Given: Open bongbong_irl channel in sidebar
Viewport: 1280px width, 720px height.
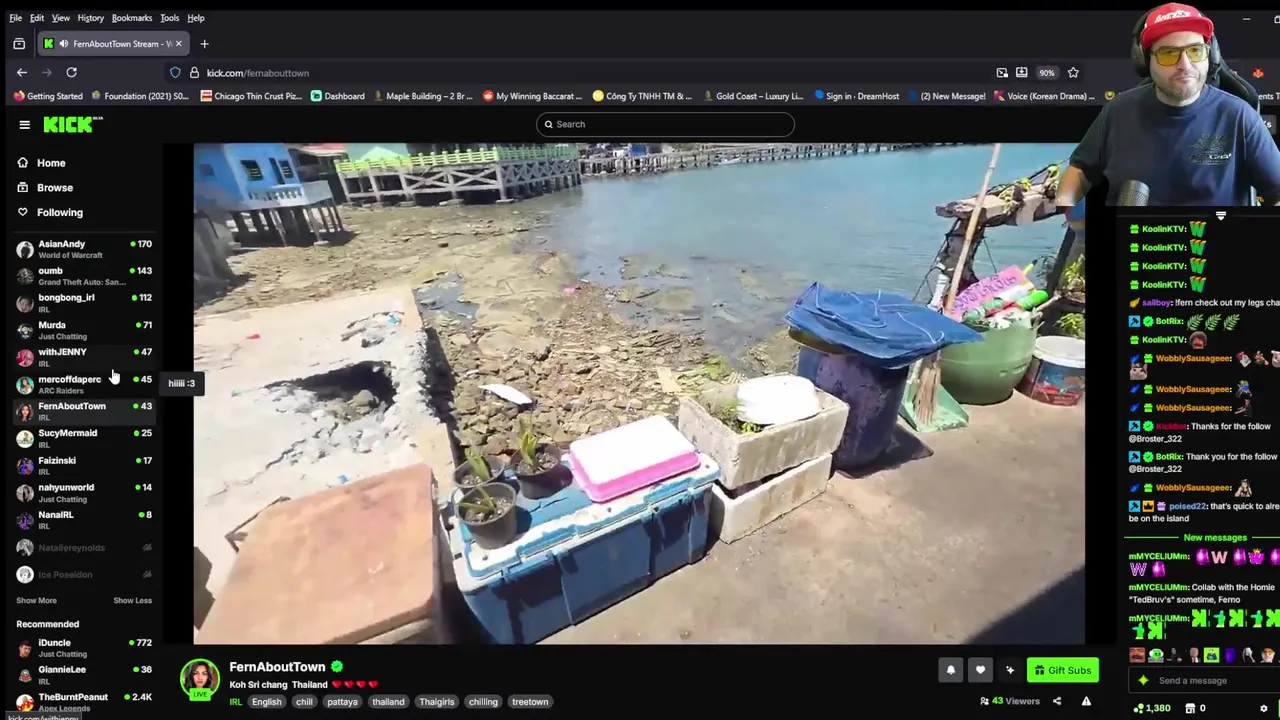Looking at the screenshot, I should (x=84, y=303).
